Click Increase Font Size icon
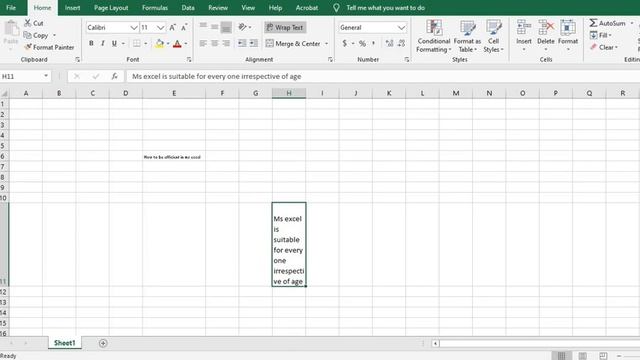This screenshot has width=640, height=360. point(172,27)
